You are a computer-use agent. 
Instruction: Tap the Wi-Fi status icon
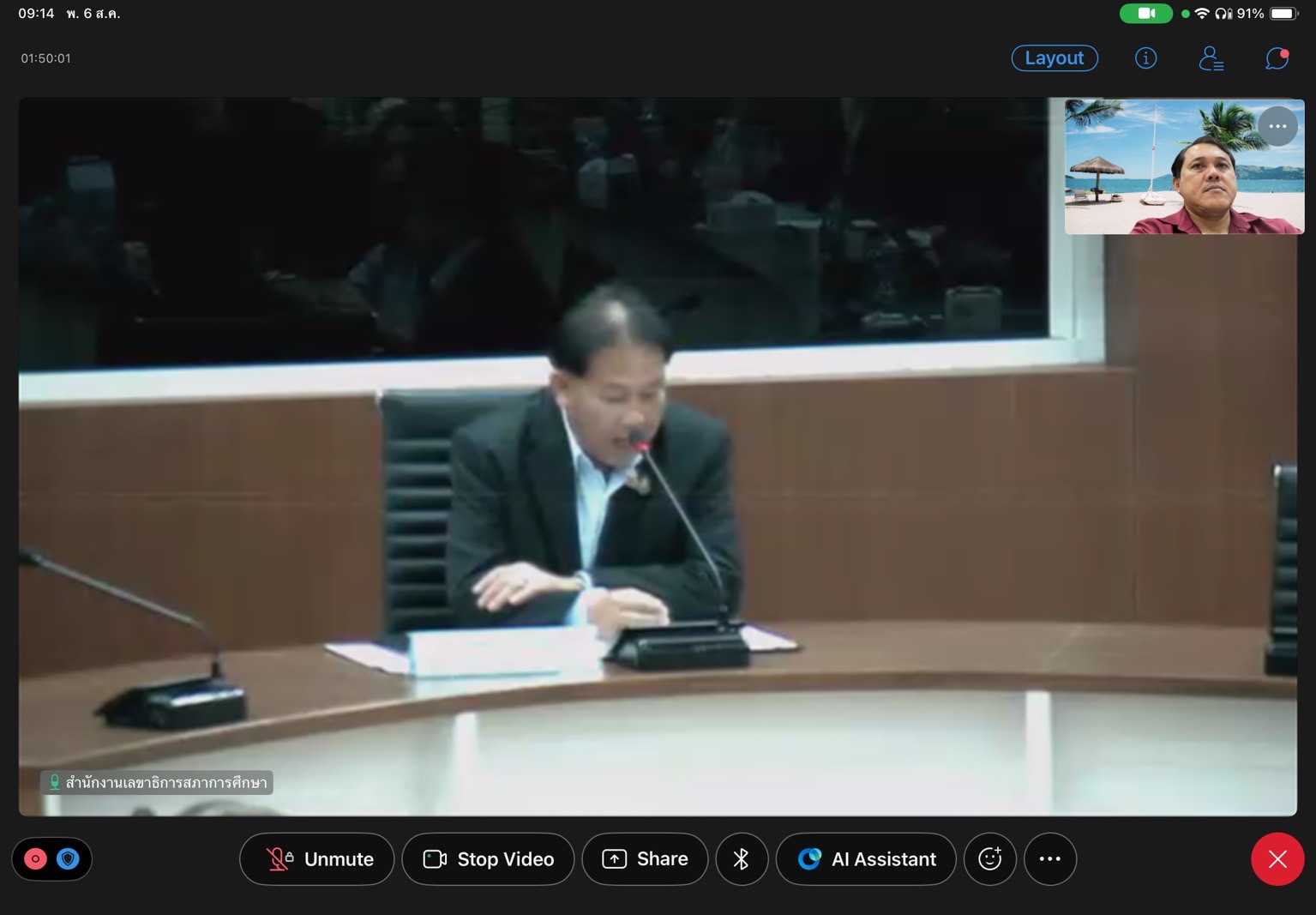coord(1202,13)
